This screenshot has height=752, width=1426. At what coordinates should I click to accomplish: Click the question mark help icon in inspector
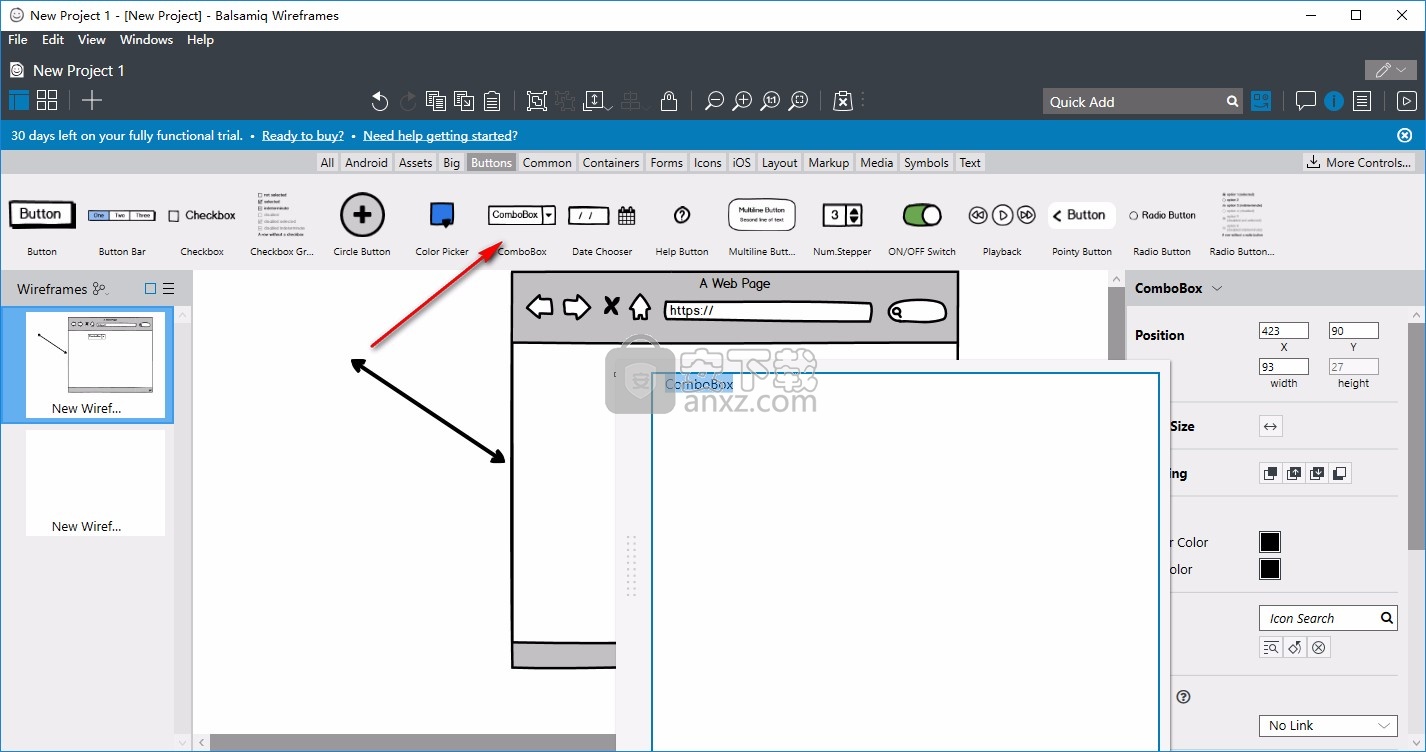pyautogui.click(x=1183, y=697)
